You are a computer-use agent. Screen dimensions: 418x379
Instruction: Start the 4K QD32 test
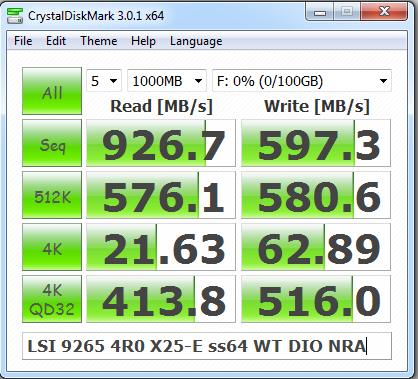52,299
